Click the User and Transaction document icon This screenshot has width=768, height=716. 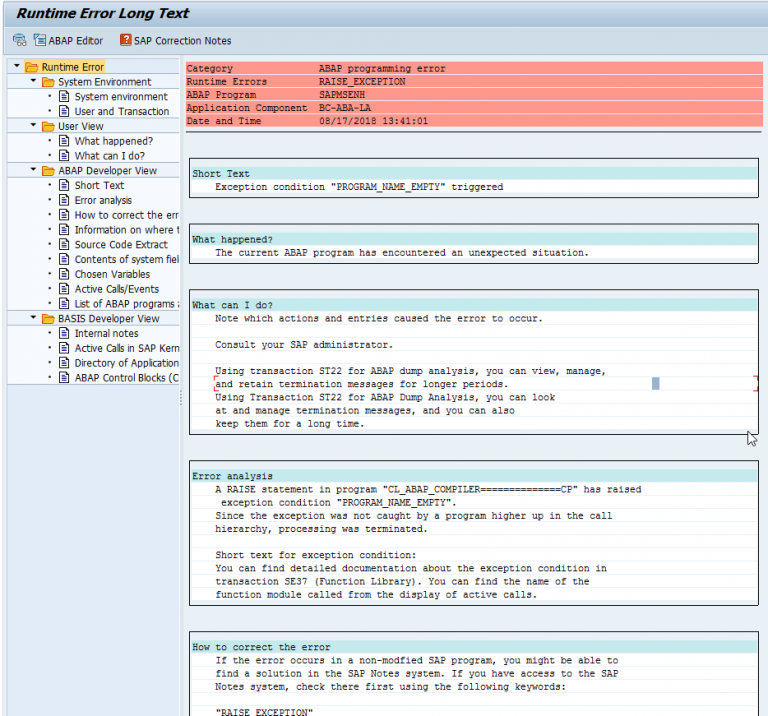pos(64,111)
